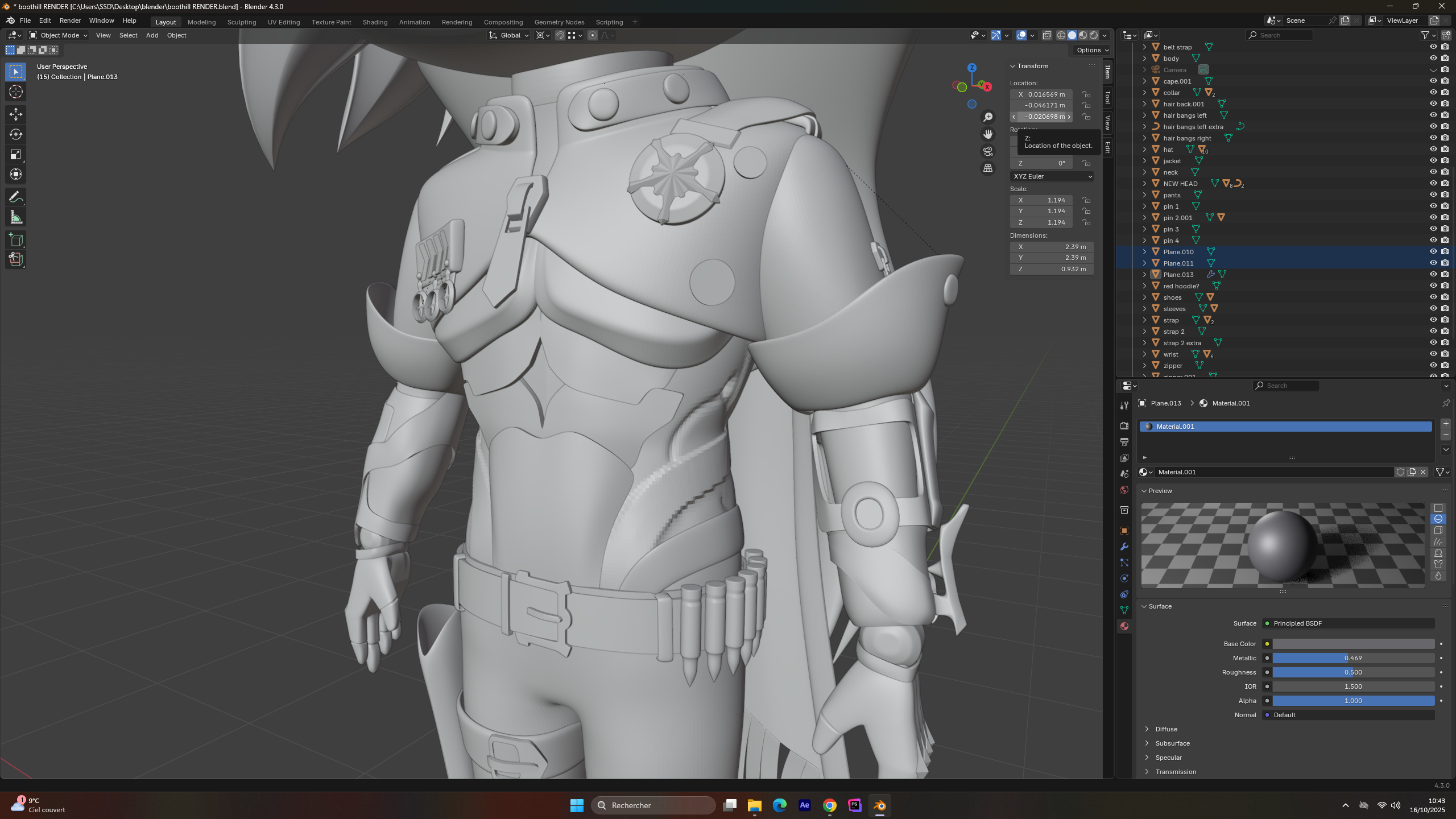1456x819 pixels.
Task: Adjust the Metallic value slider
Action: pyautogui.click(x=1352, y=658)
